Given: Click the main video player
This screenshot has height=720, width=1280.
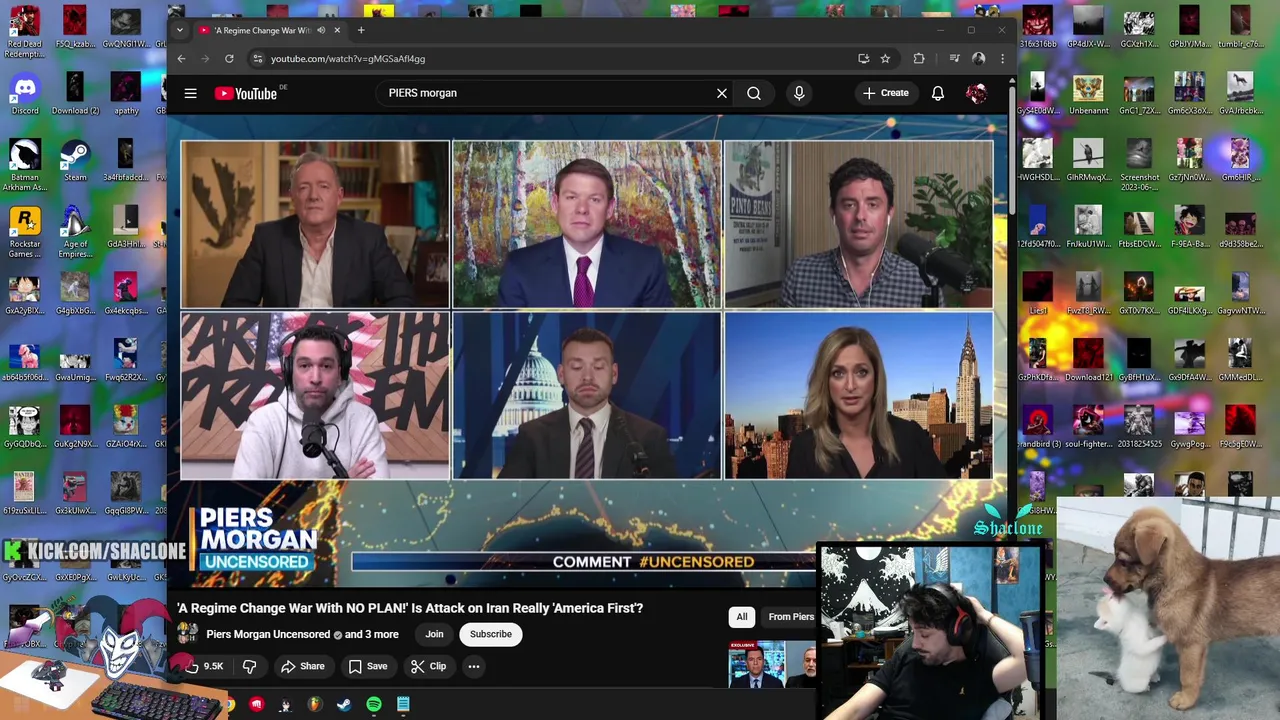Looking at the screenshot, I should click(x=587, y=350).
